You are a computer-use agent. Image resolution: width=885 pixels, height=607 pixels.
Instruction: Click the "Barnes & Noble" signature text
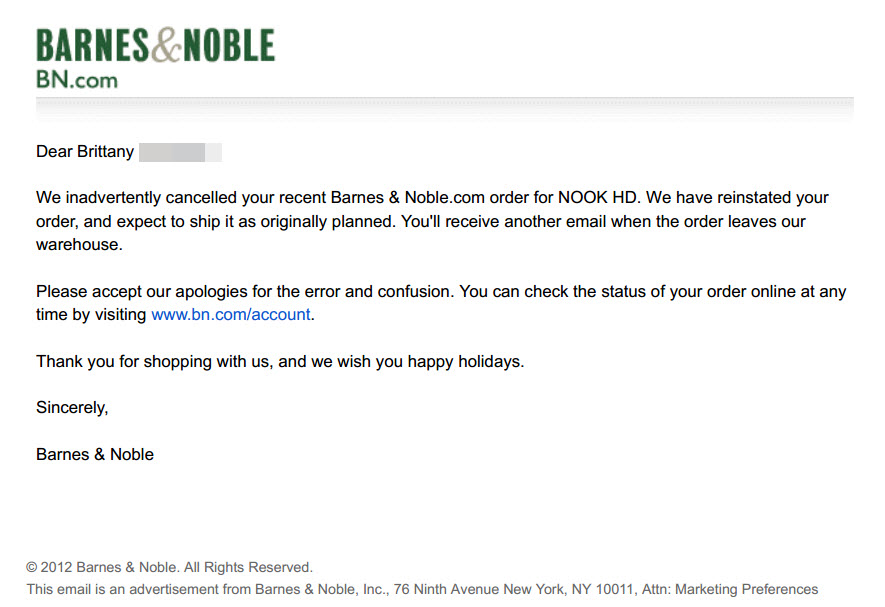tap(95, 455)
